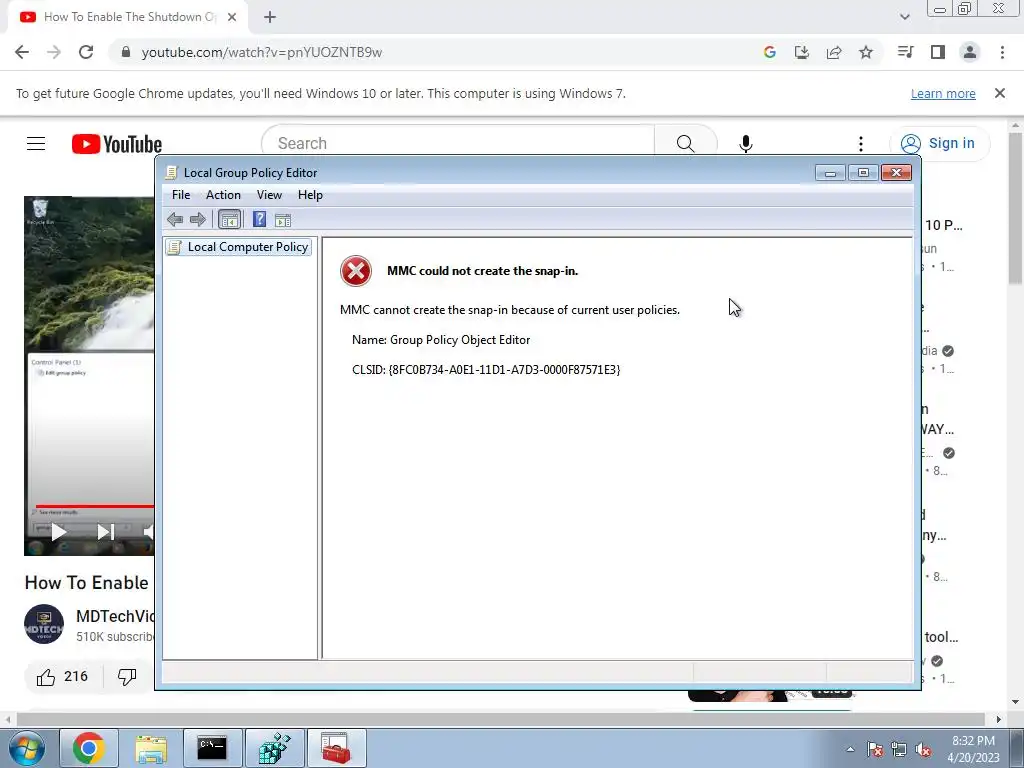Click the horizontal scrollbar at page bottom
This screenshot has height=768, width=1024.
(x=500, y=719)
